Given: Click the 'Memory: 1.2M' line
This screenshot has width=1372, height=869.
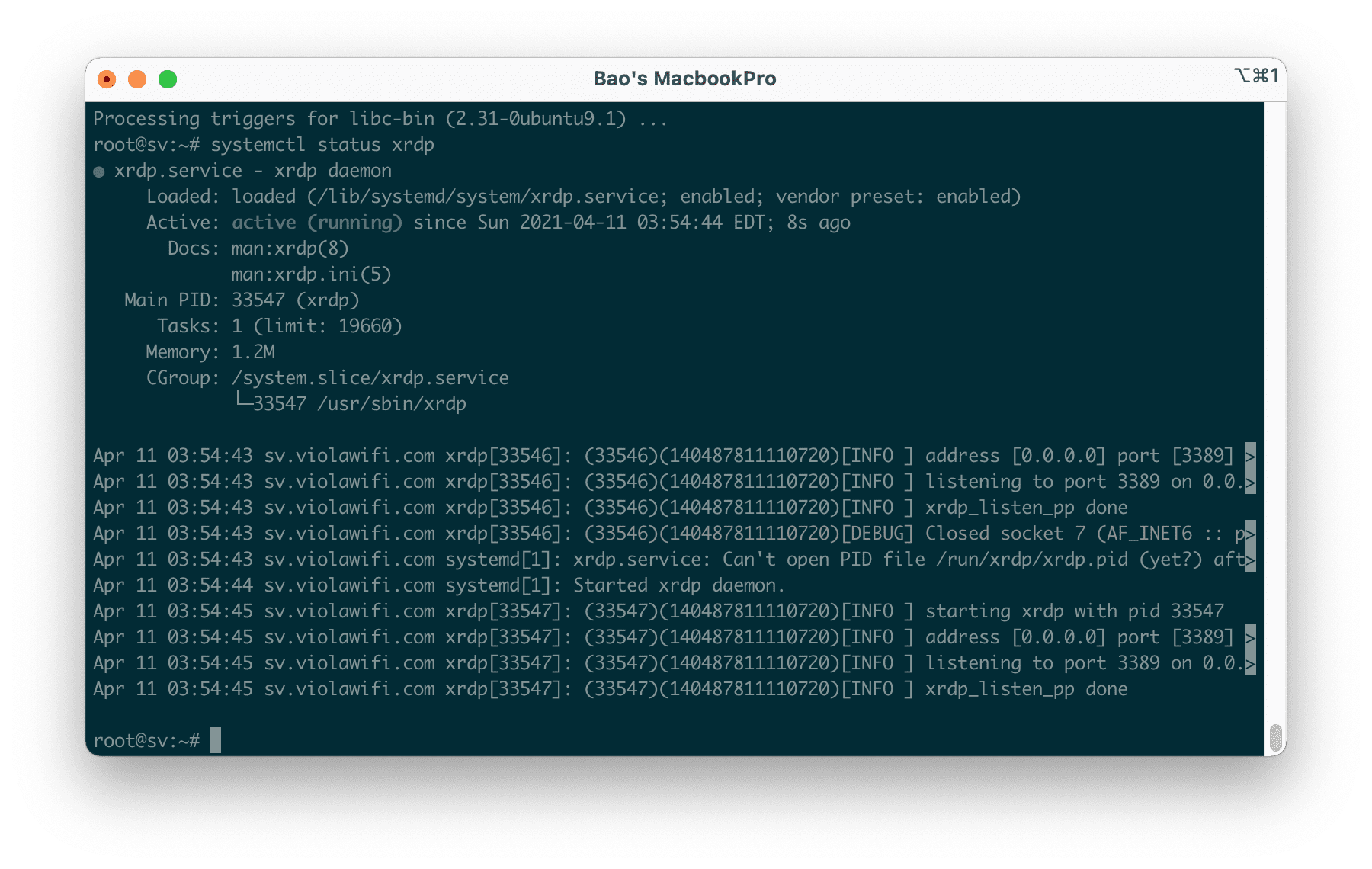Looking at the screenshot, I should [210, 352].
